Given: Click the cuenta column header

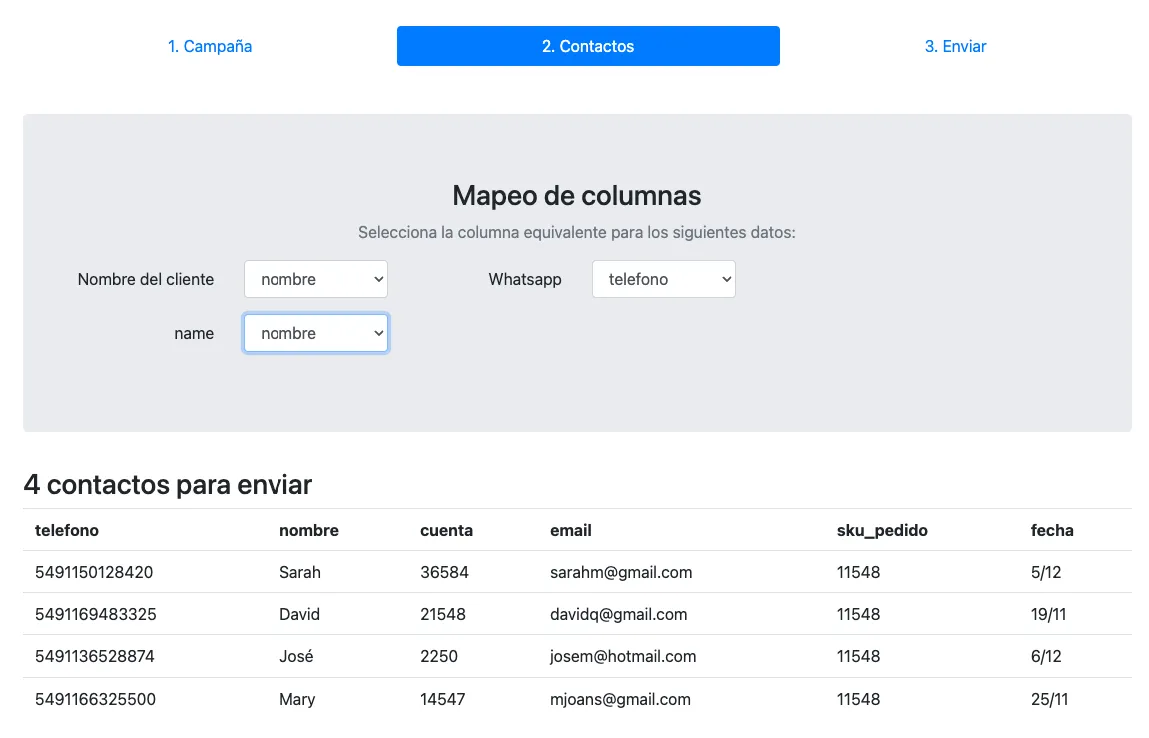Looking at the screenshot, I should tap(446, 531).
